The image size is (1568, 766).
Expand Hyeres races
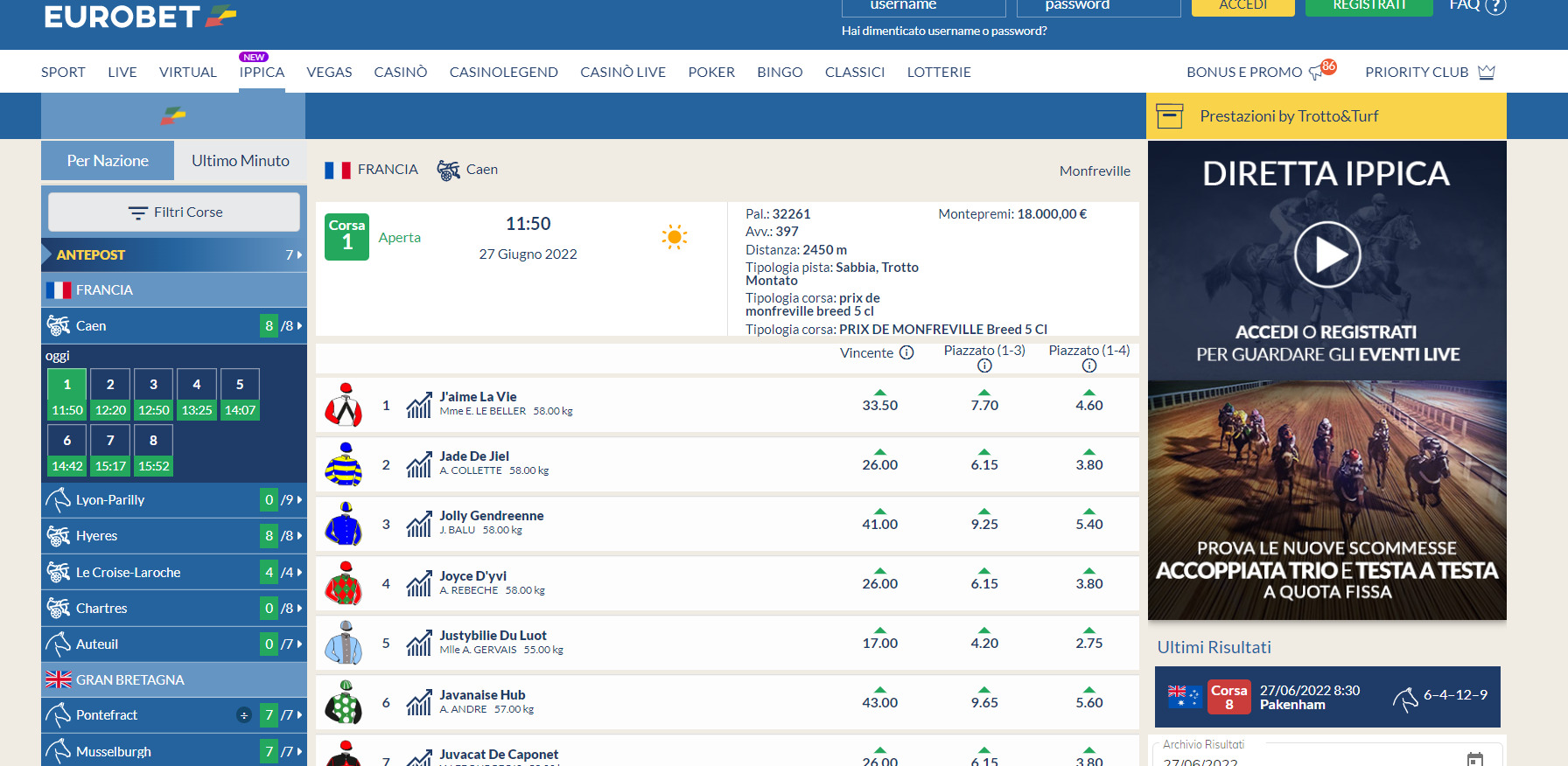pyautogui.click(x=174, y=536)
